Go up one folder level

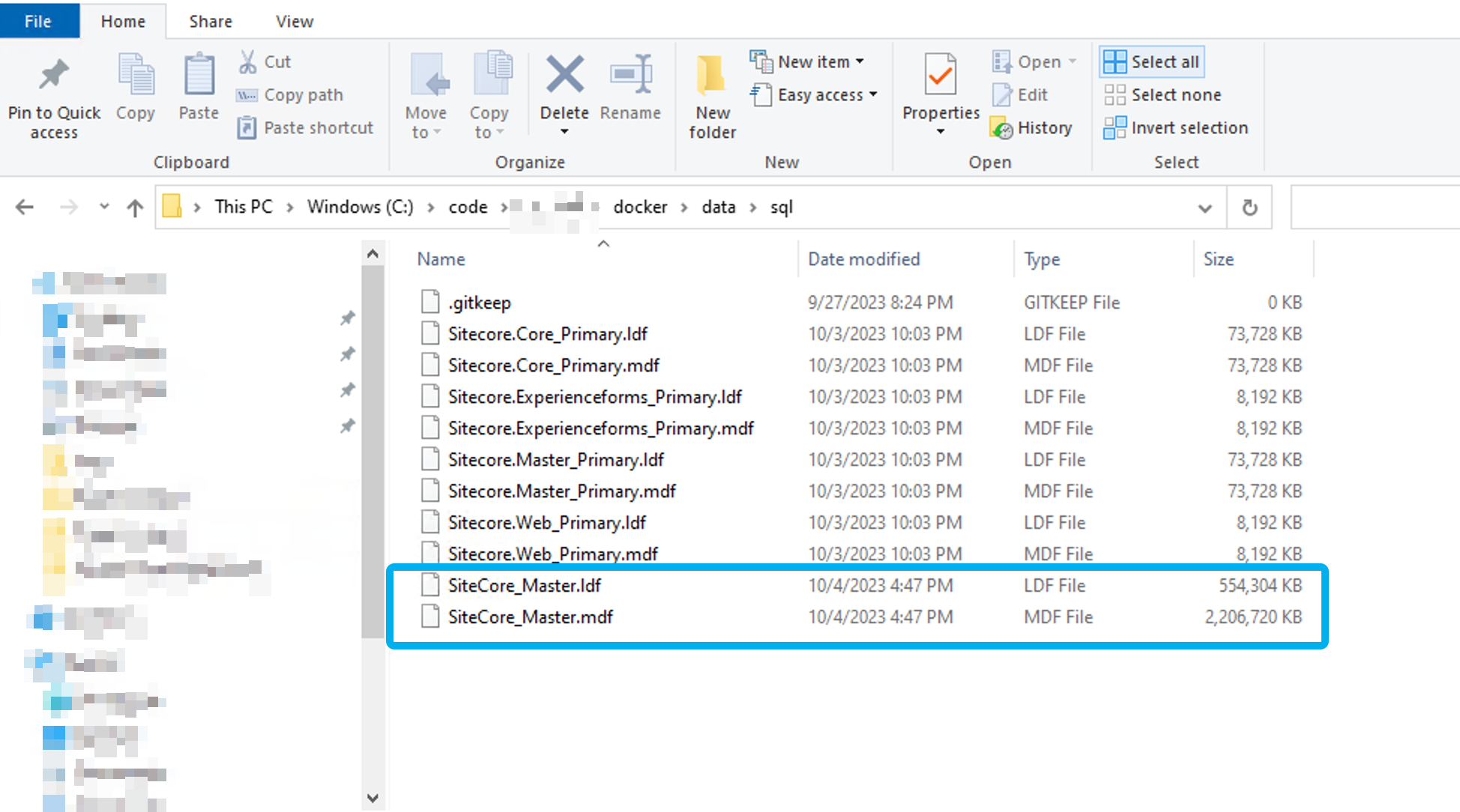click(x=135, y=207)
